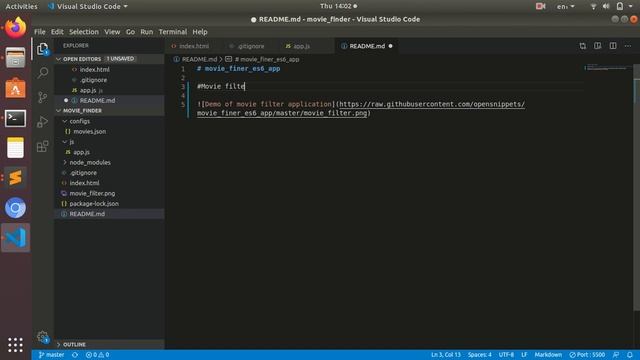Click the master branch button in status bar

pyautogui.click(x=51, y=355)
